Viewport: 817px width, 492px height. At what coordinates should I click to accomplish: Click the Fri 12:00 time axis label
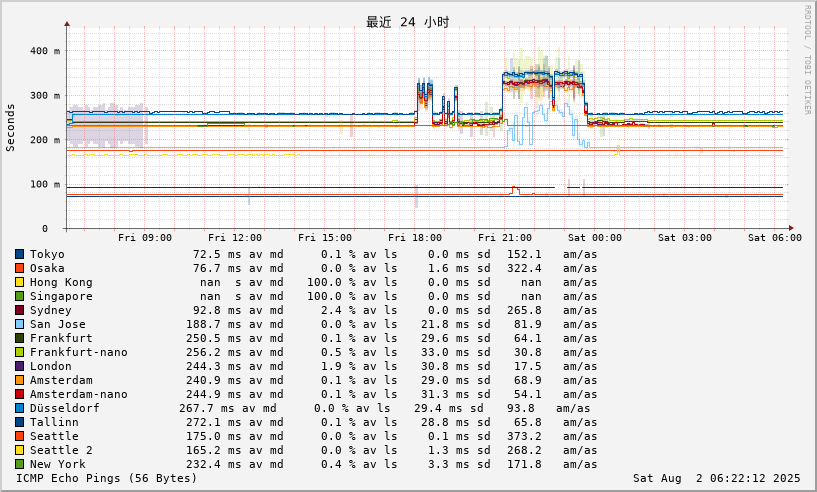tap(235, 238)
